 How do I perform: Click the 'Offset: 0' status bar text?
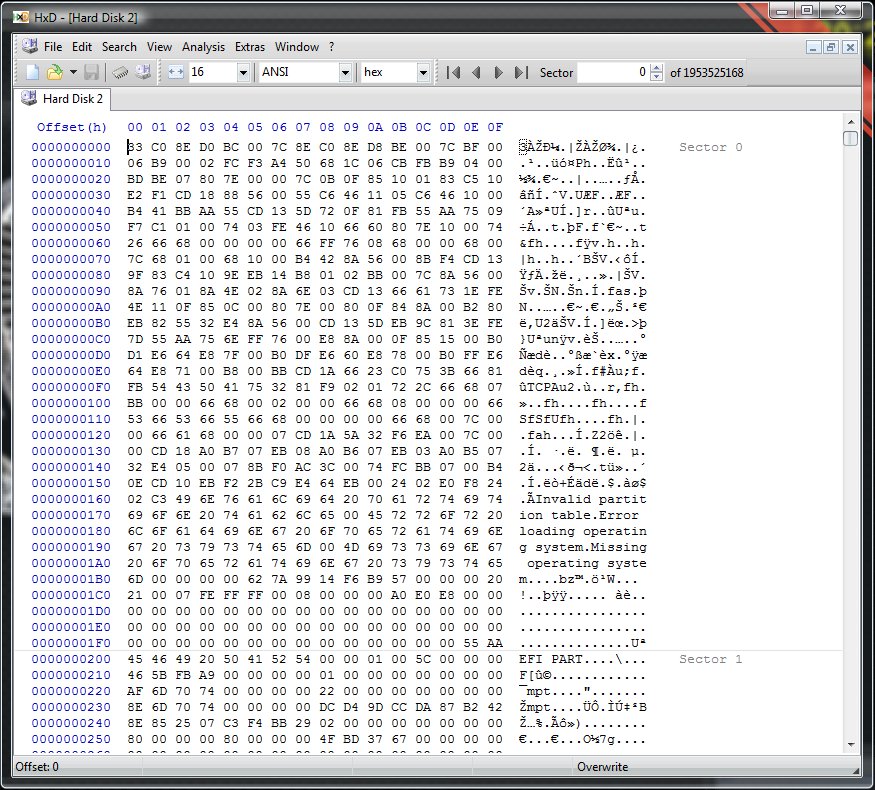coord(37,767)
